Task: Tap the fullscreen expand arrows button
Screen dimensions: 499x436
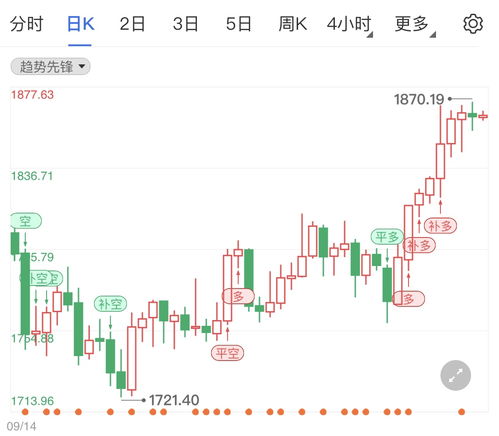Action: tap(455, 375)
